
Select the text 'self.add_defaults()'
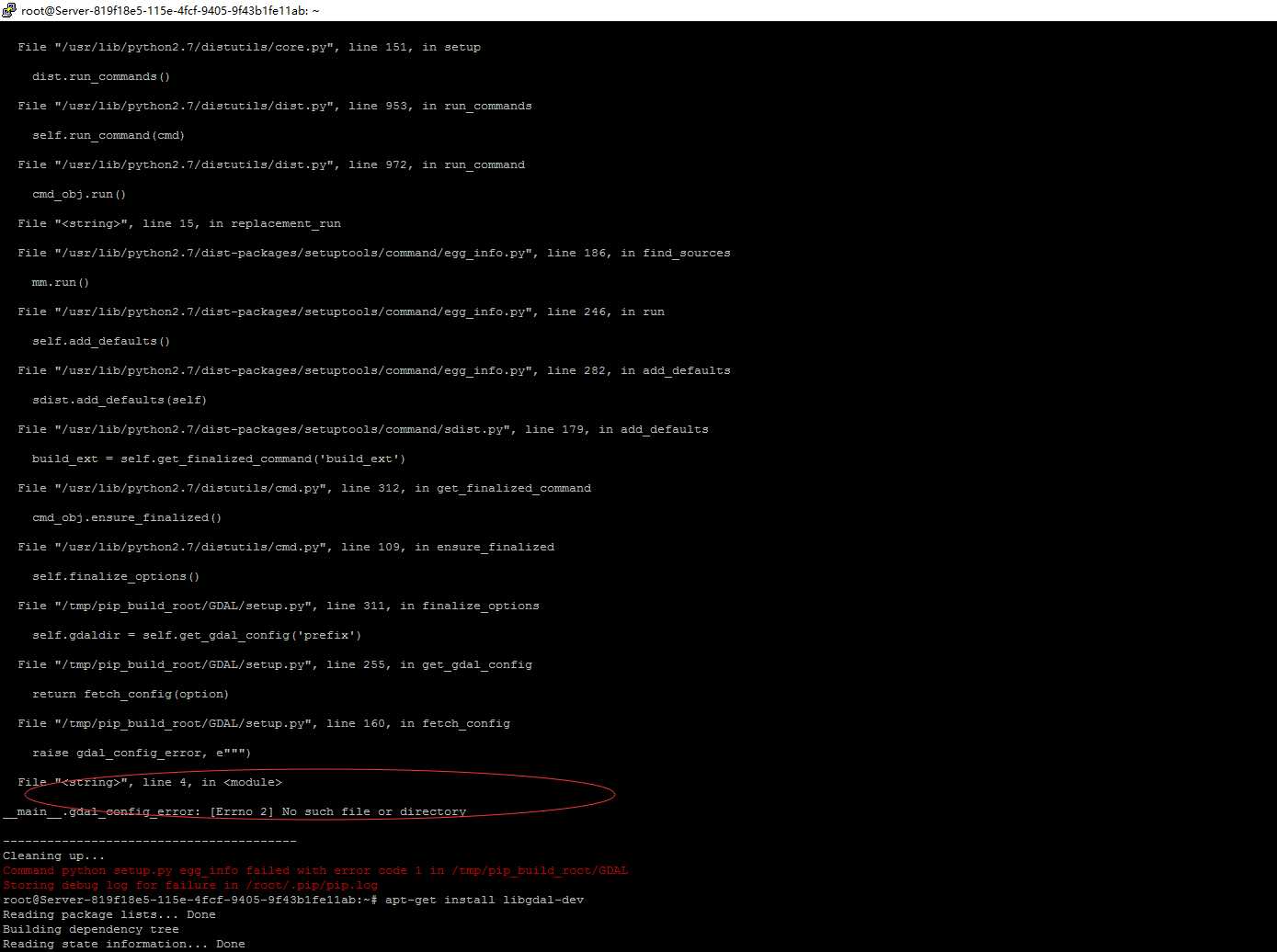click(x=101, y=341)
